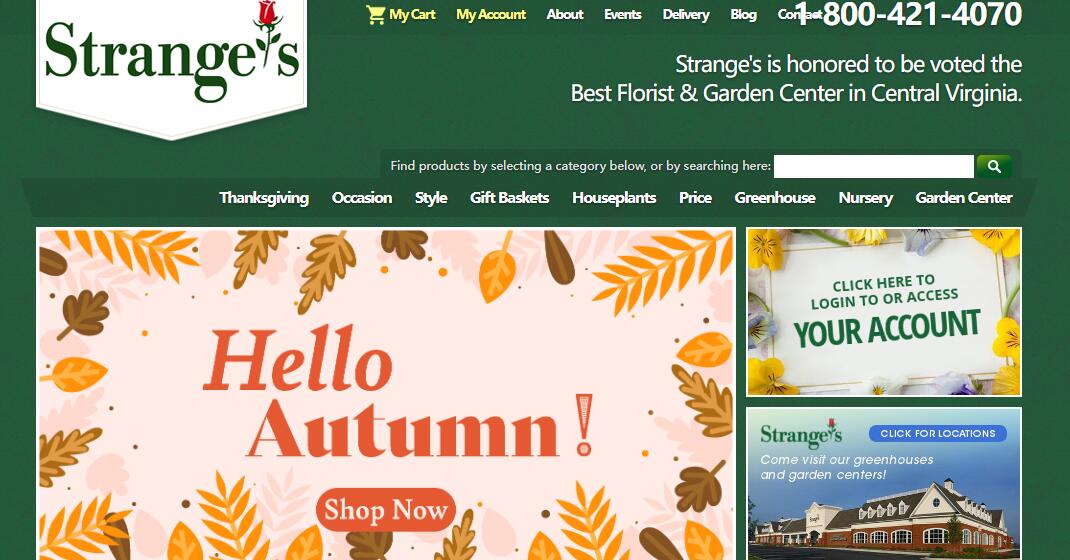Expand the Style category menu
This screenshot has width=1070, height=560.
pyautogui.click(x=431, y=198)
